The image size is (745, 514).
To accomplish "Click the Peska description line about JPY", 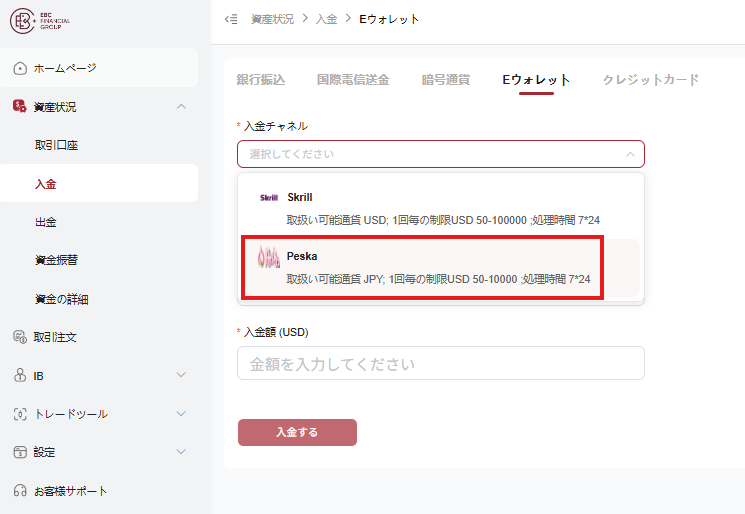I will point(438,279).
